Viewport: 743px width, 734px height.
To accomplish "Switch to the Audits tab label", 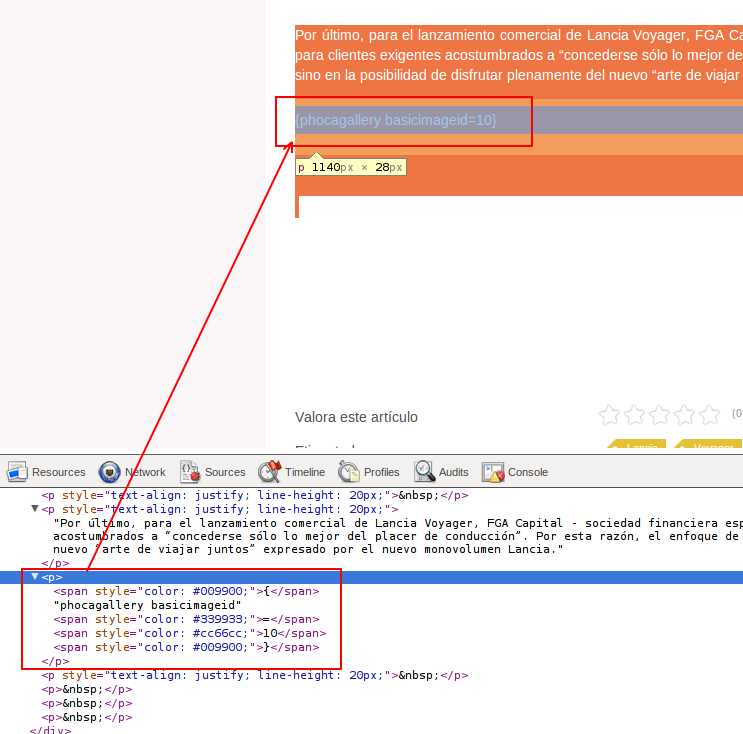I will pyautogui.click(x=453, y=472).
